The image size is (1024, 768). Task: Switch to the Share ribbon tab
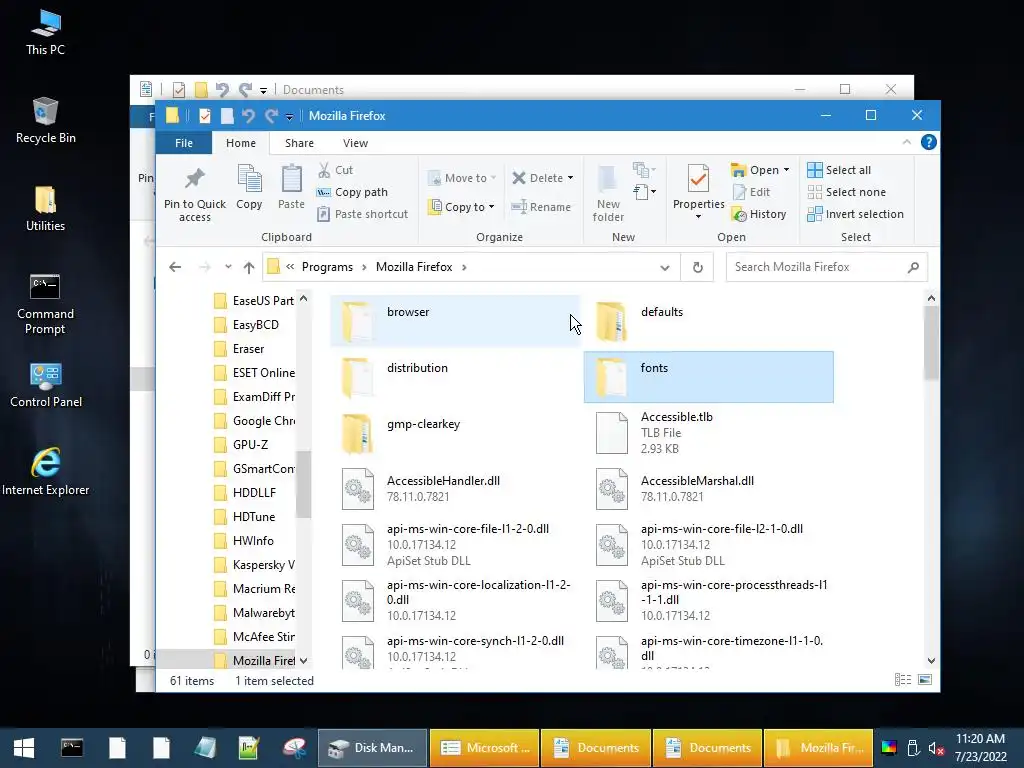[299, 143]
